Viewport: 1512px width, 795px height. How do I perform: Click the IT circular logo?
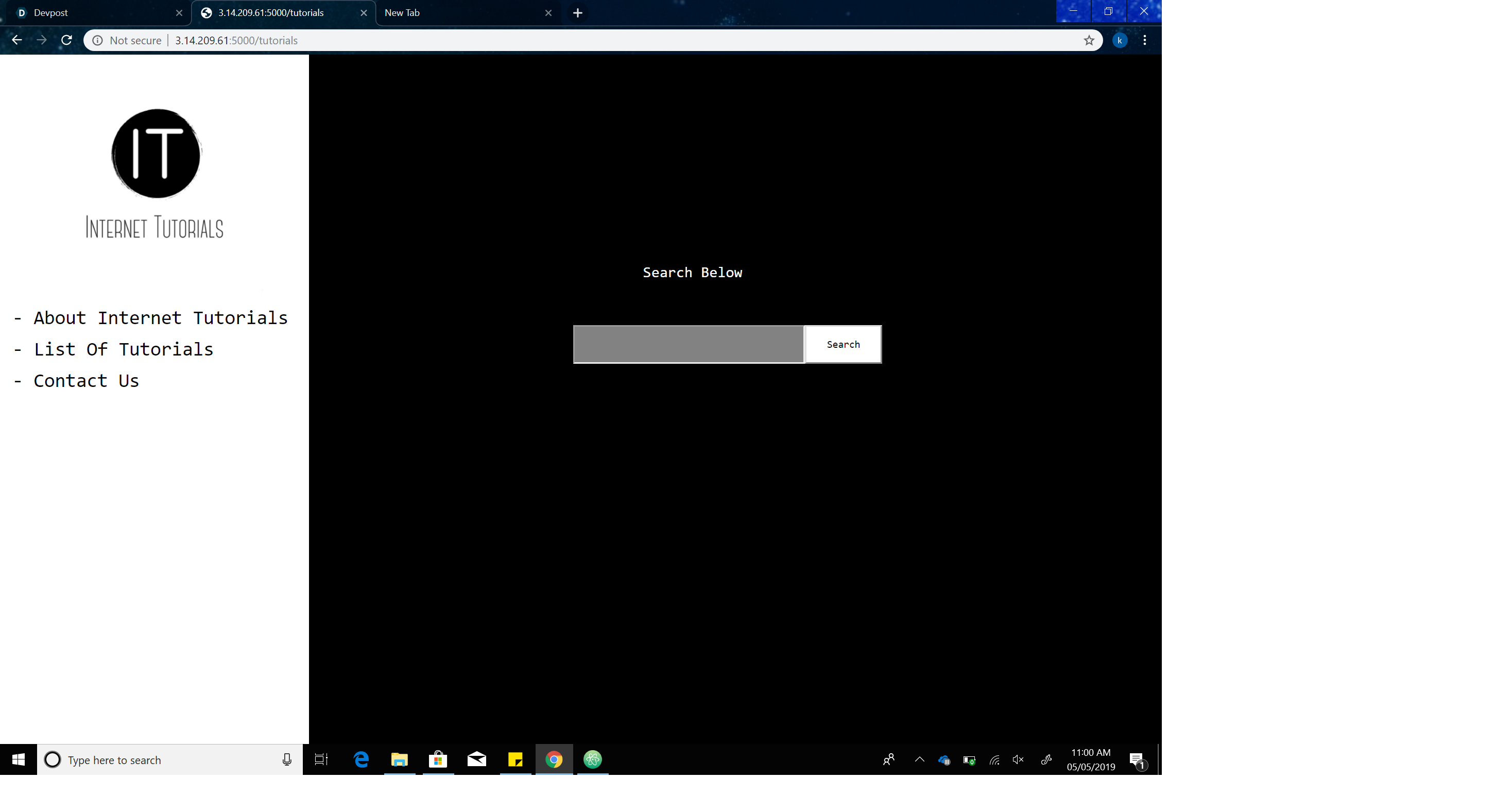tap(156, 153)
